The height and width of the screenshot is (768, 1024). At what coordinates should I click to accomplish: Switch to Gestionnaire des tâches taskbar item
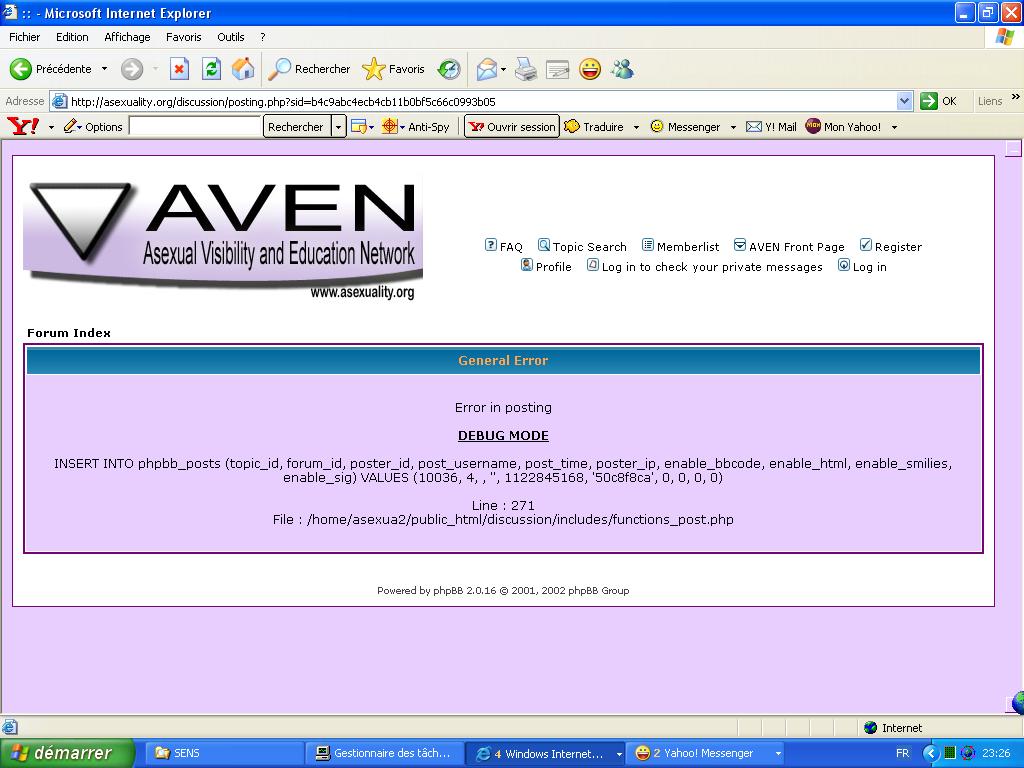385,753
